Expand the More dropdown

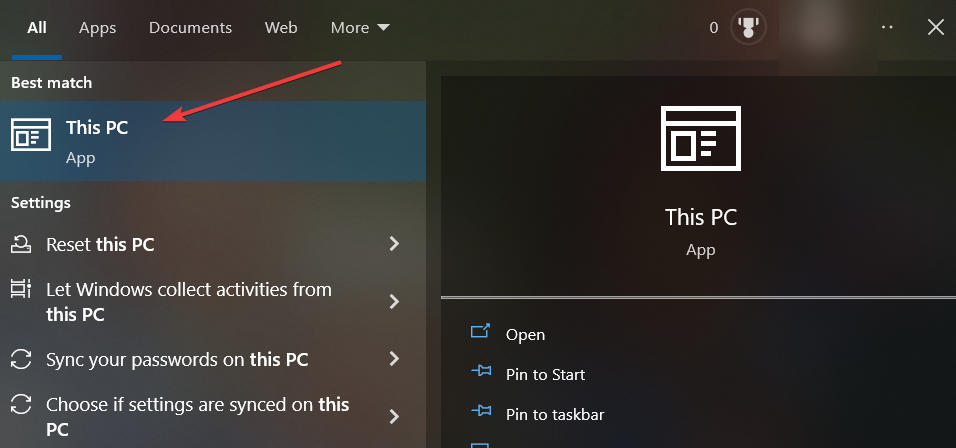pyautogui.click(x=360, y=28)
